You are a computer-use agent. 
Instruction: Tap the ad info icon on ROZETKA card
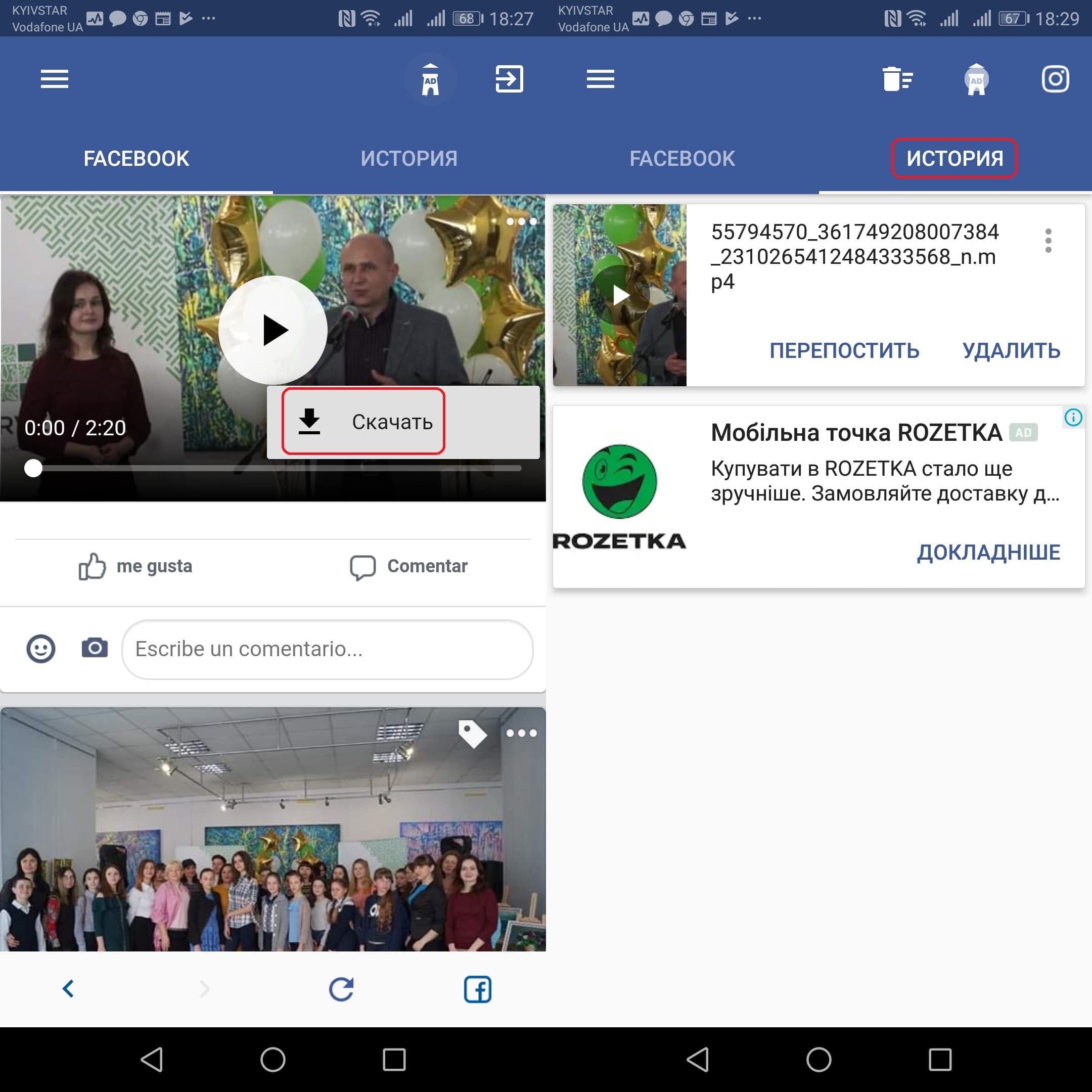tap(1073, 418)
